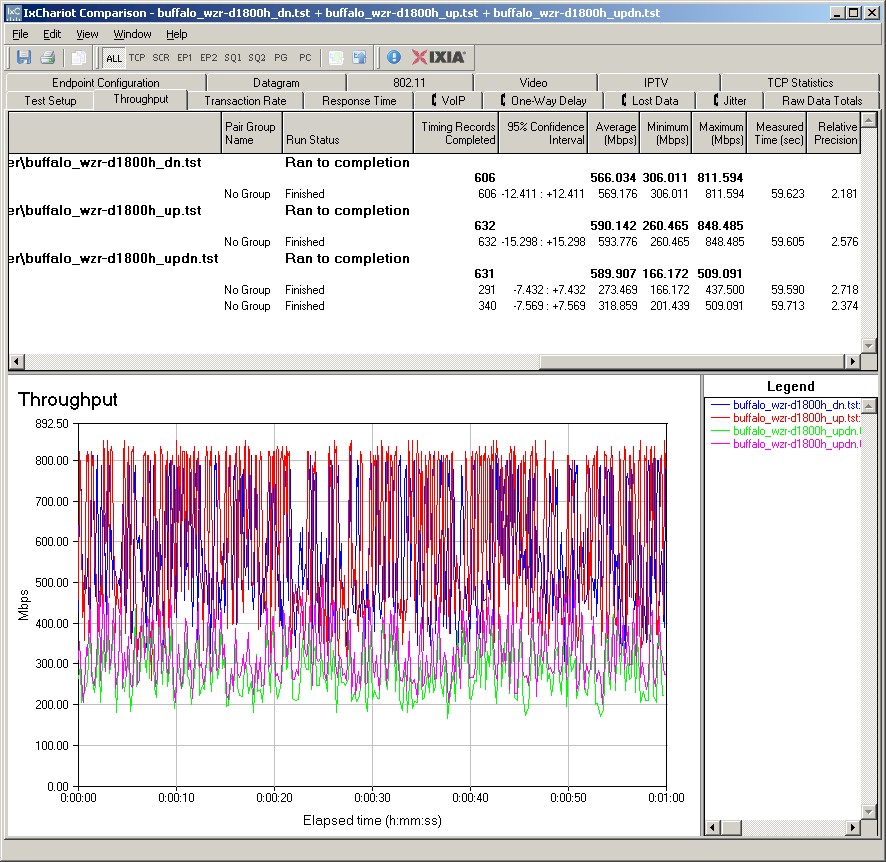The height and width of the screenshot is (862, 886).
Task: Click the results table scroll-right arrow
Action: (853, 362)
